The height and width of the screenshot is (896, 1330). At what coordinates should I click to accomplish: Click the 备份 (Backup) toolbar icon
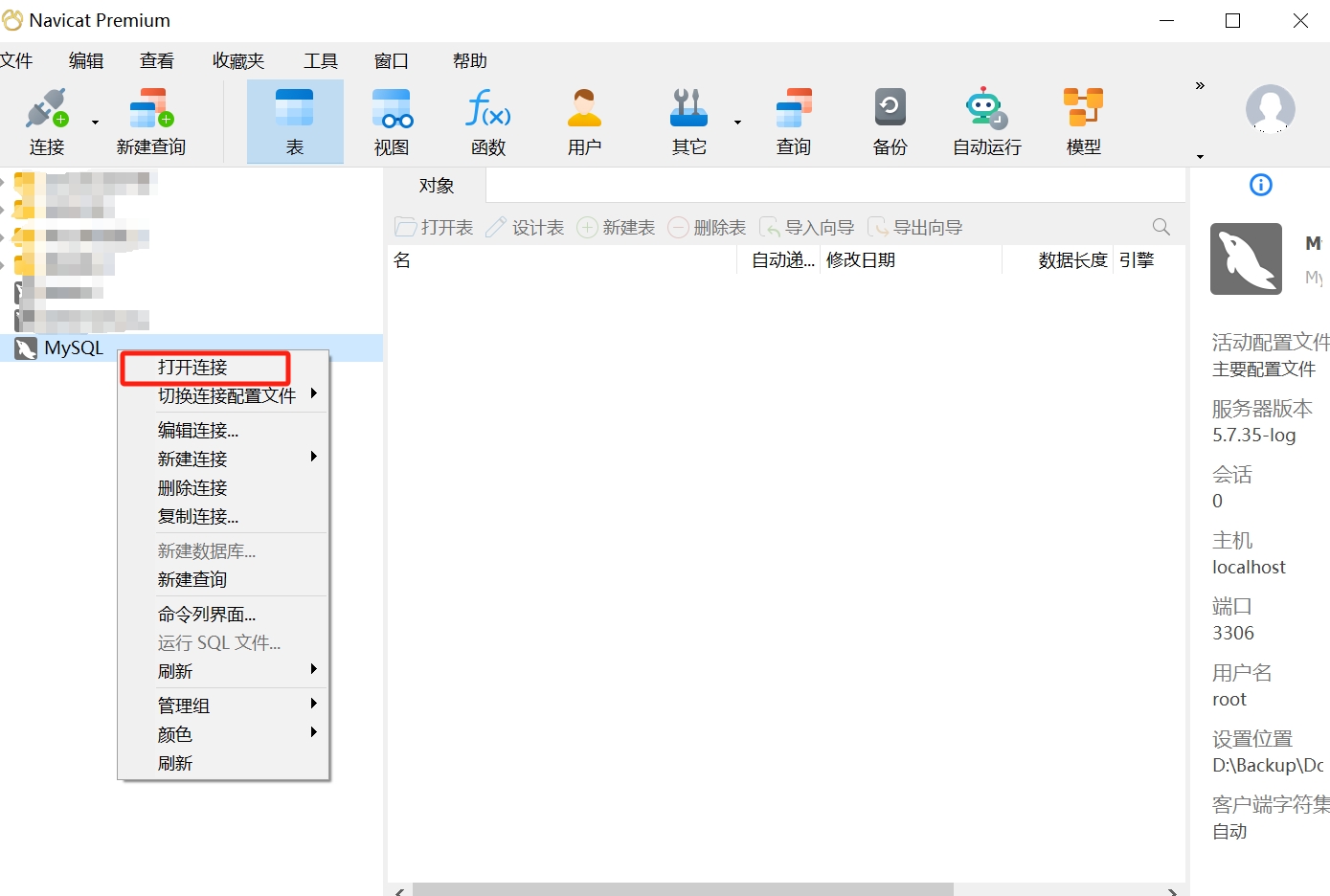tap(890, 118)
